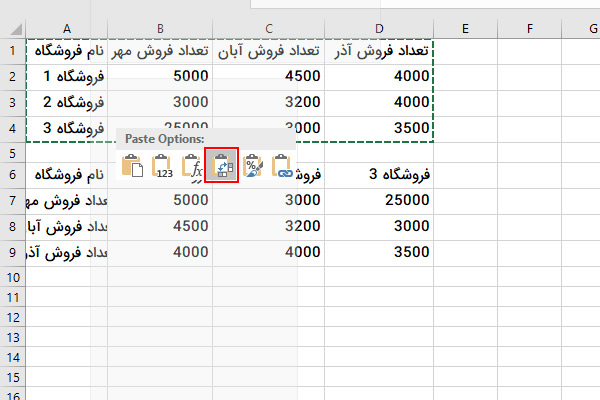
Task: Click cell B8 with value 4500
Action: [x=160, y=227]
